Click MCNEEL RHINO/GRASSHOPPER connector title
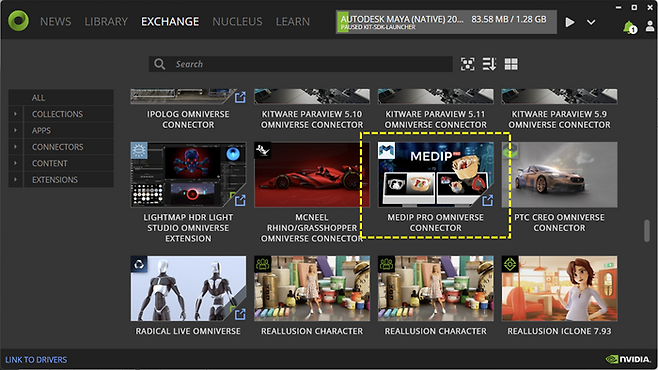658x370 pixels. click(x=312, y=228)
